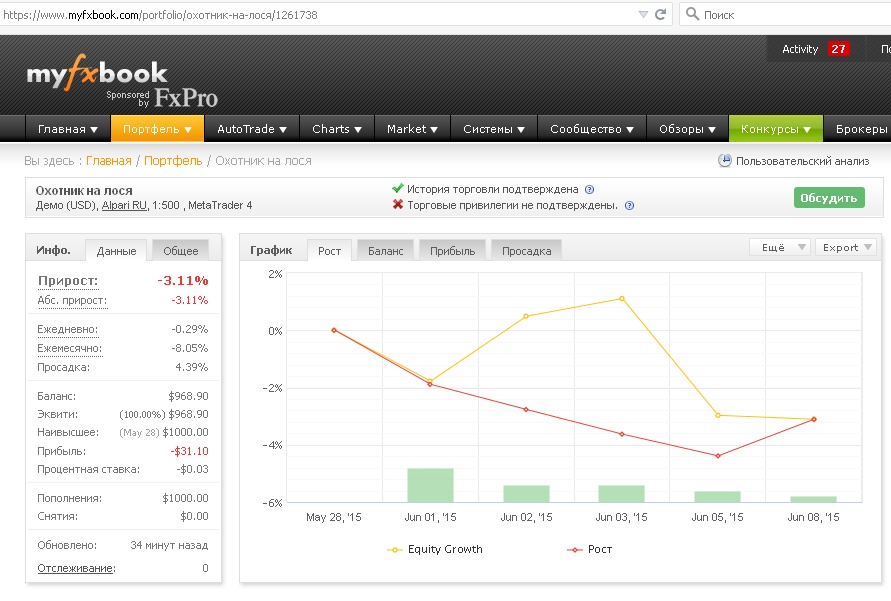The width and height of the screenshot is (891, 601).
Task: Open the Export dropdown
Action: tap(846, 247)
